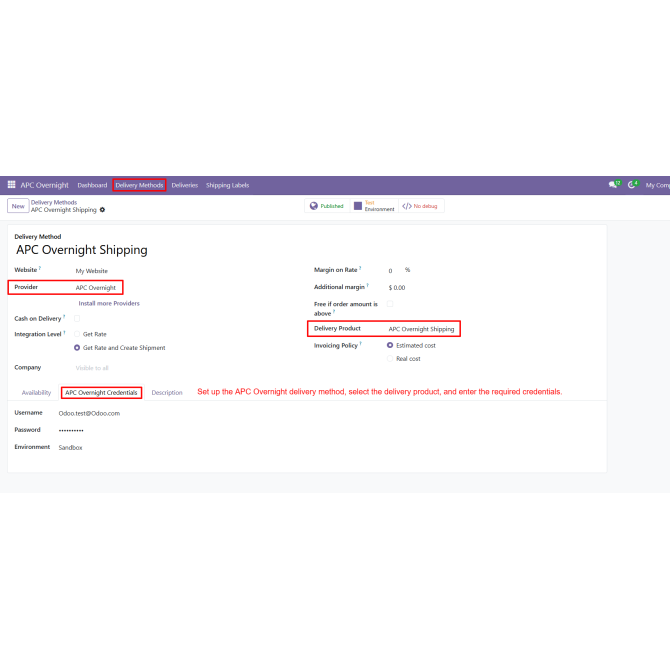Image resolution: width=670 pixels, height=670 pixels.
Task: Open Environment dropdown showing Sandbox
Action: click(x=71, y=447)
